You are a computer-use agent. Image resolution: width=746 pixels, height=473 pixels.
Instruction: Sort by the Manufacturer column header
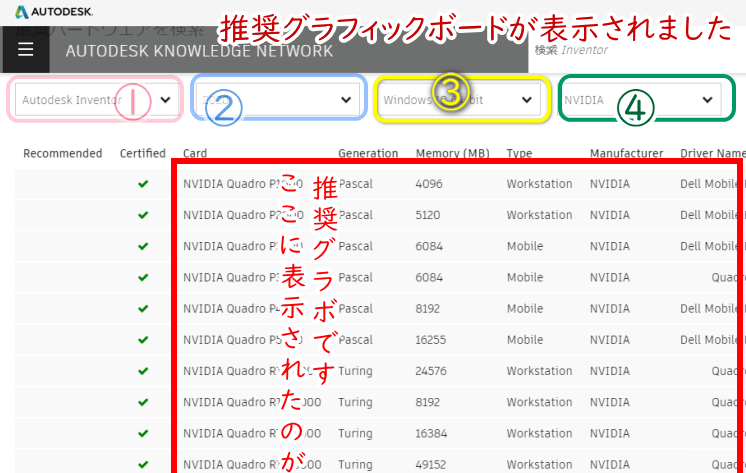(x=627, y=153)
